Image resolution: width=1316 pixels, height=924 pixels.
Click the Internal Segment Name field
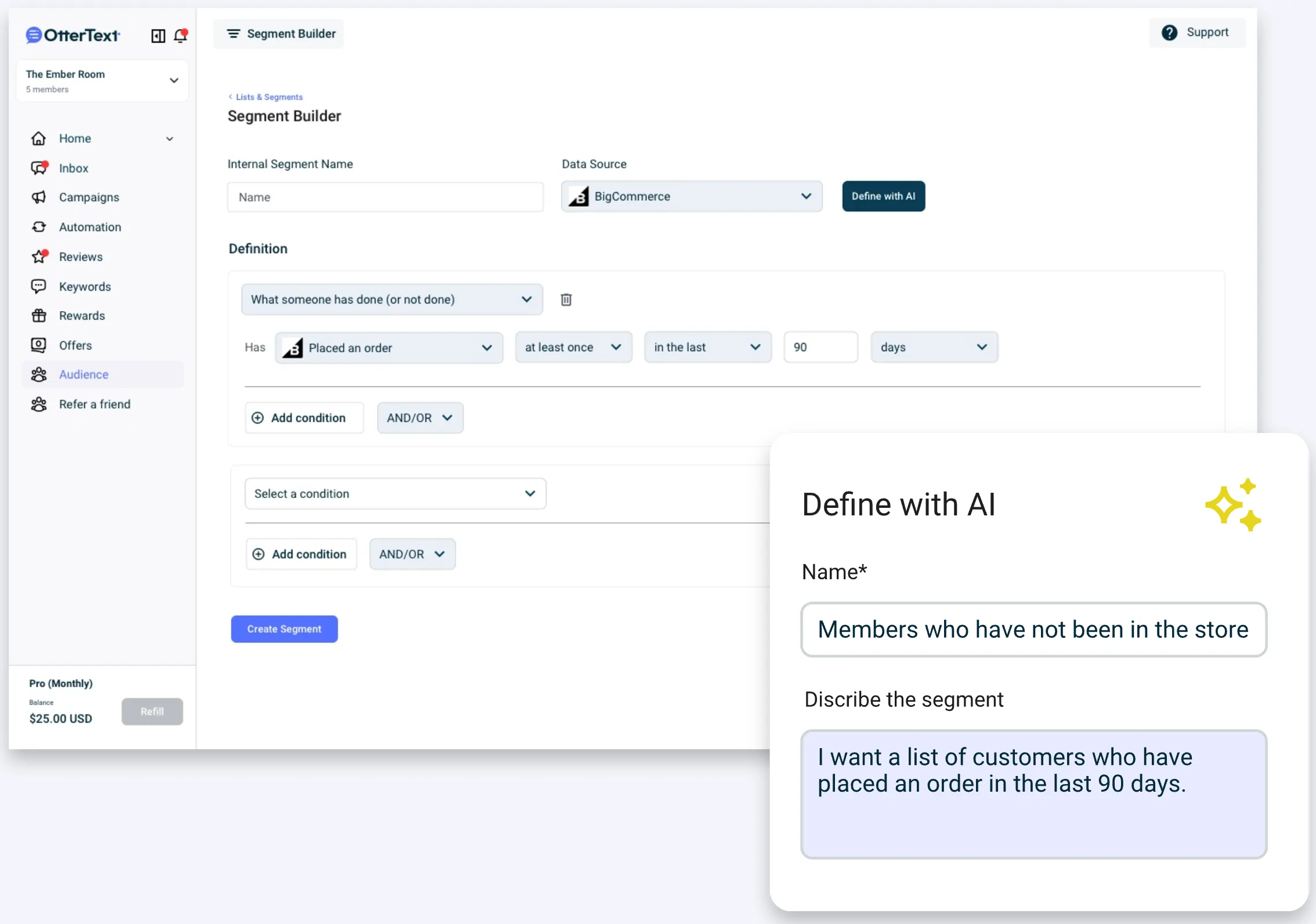pyautogui.click(x=385, y=197)
